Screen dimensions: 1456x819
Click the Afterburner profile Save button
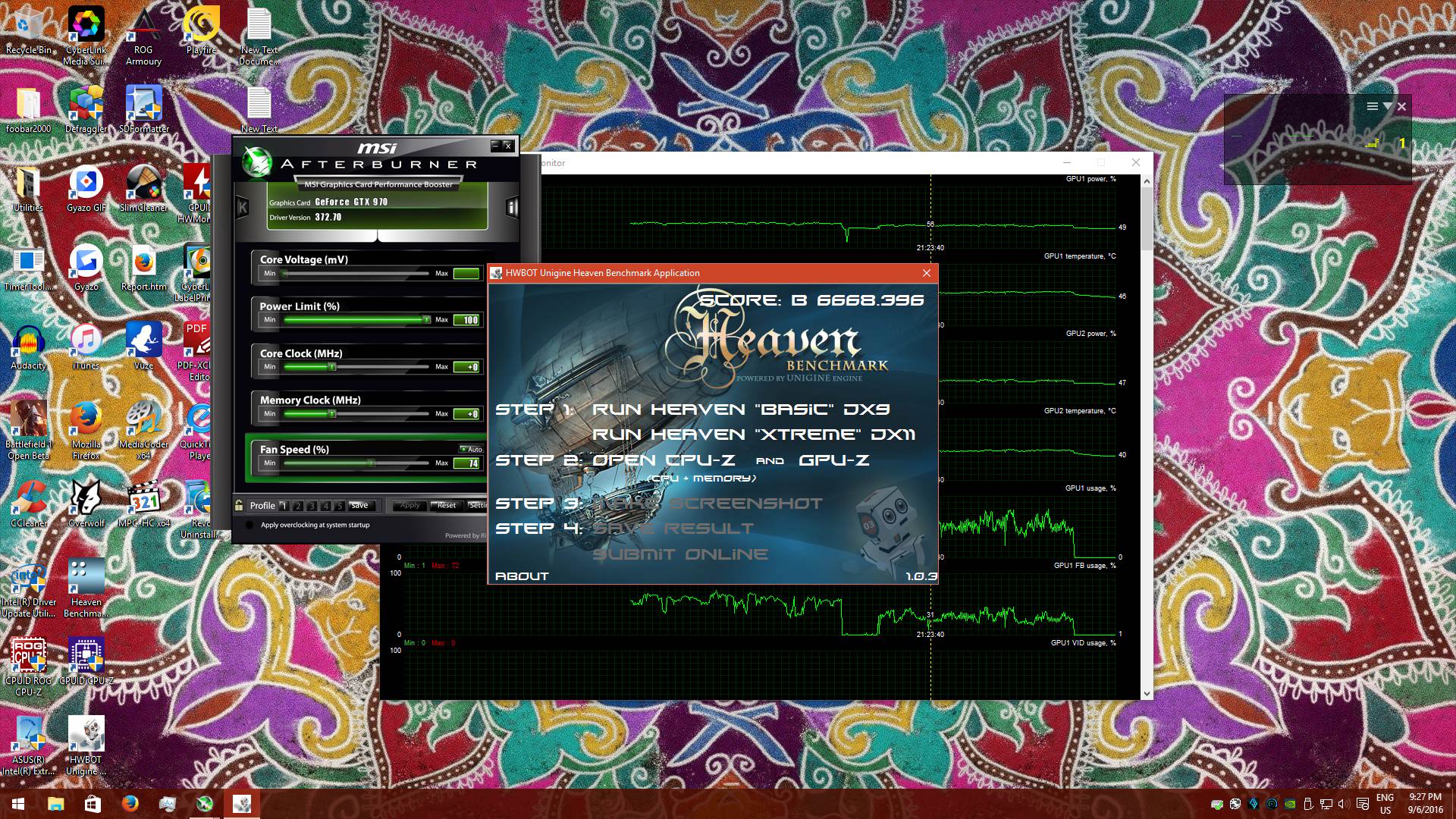pyautogui.click(x=360, y=506)
